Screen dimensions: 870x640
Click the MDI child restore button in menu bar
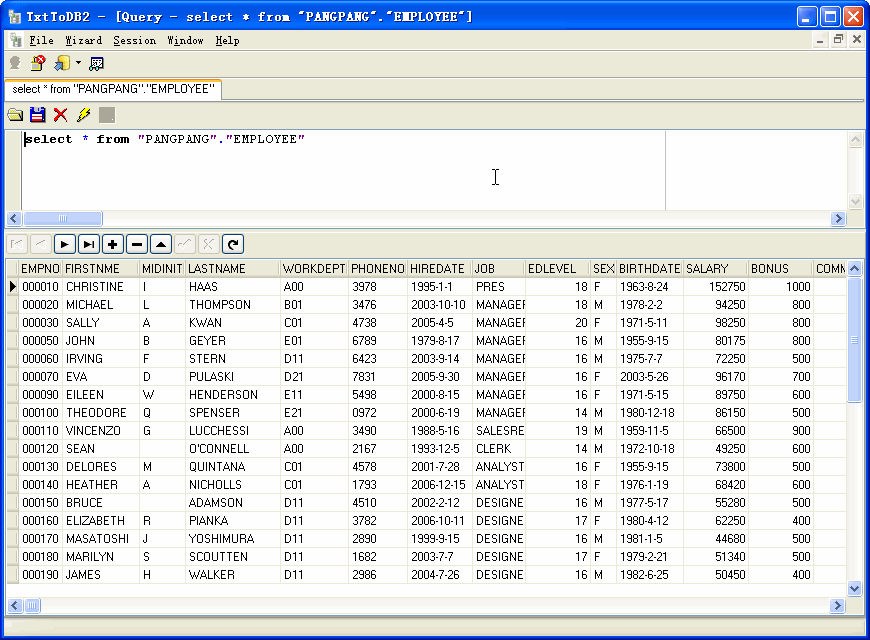838,39
